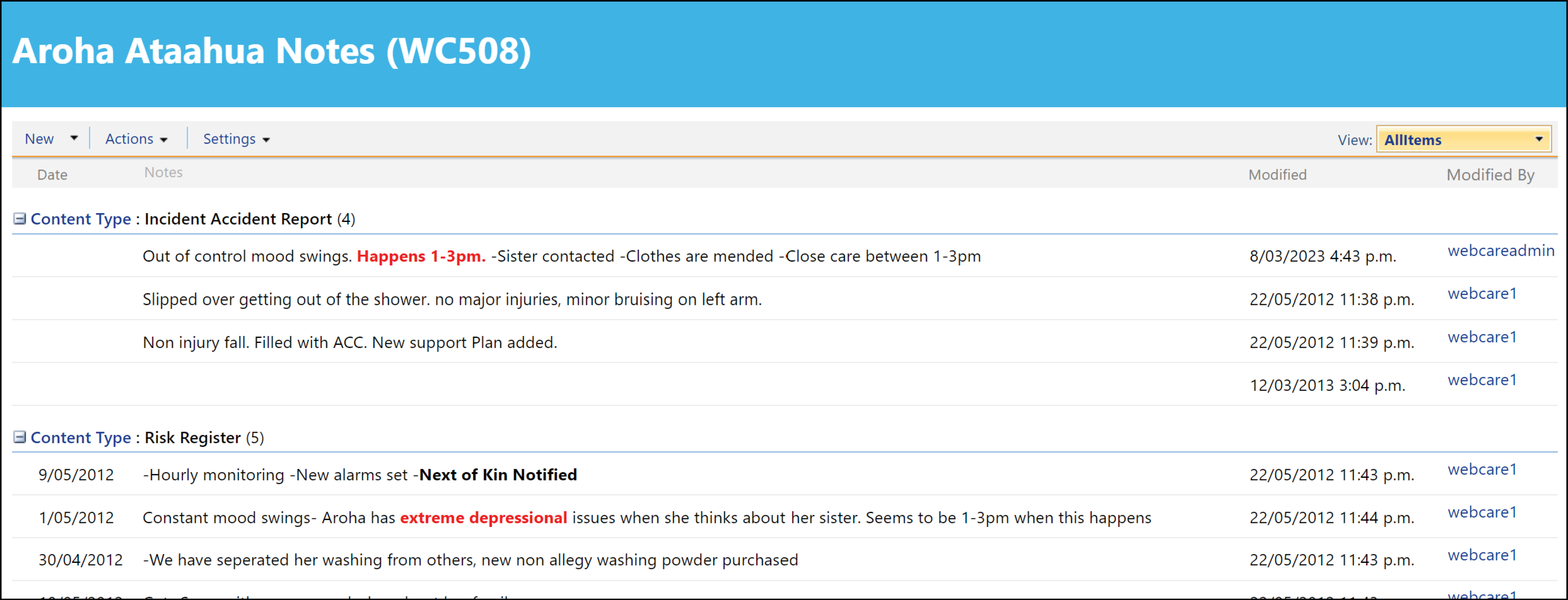
Task: Sort by the Modified column header
Action: point(1277,175)
